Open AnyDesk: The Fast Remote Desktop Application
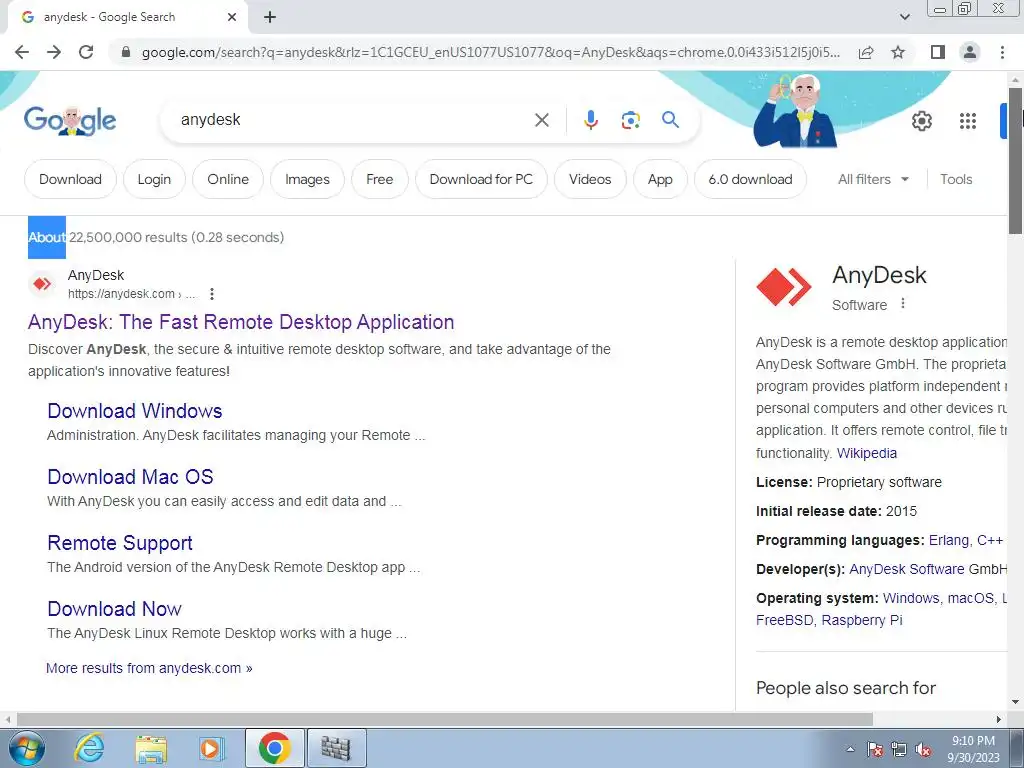 (x=241, y=322)
